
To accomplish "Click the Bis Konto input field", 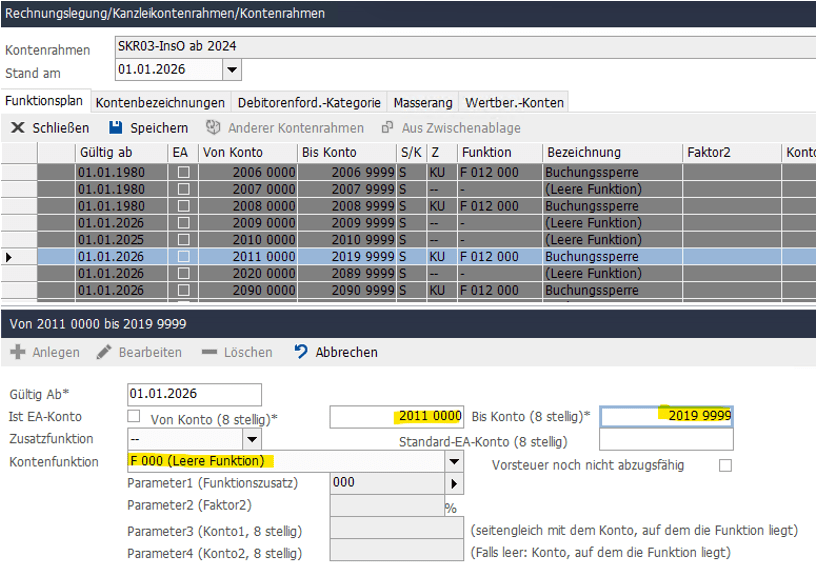I will click(x=666, y=416).
